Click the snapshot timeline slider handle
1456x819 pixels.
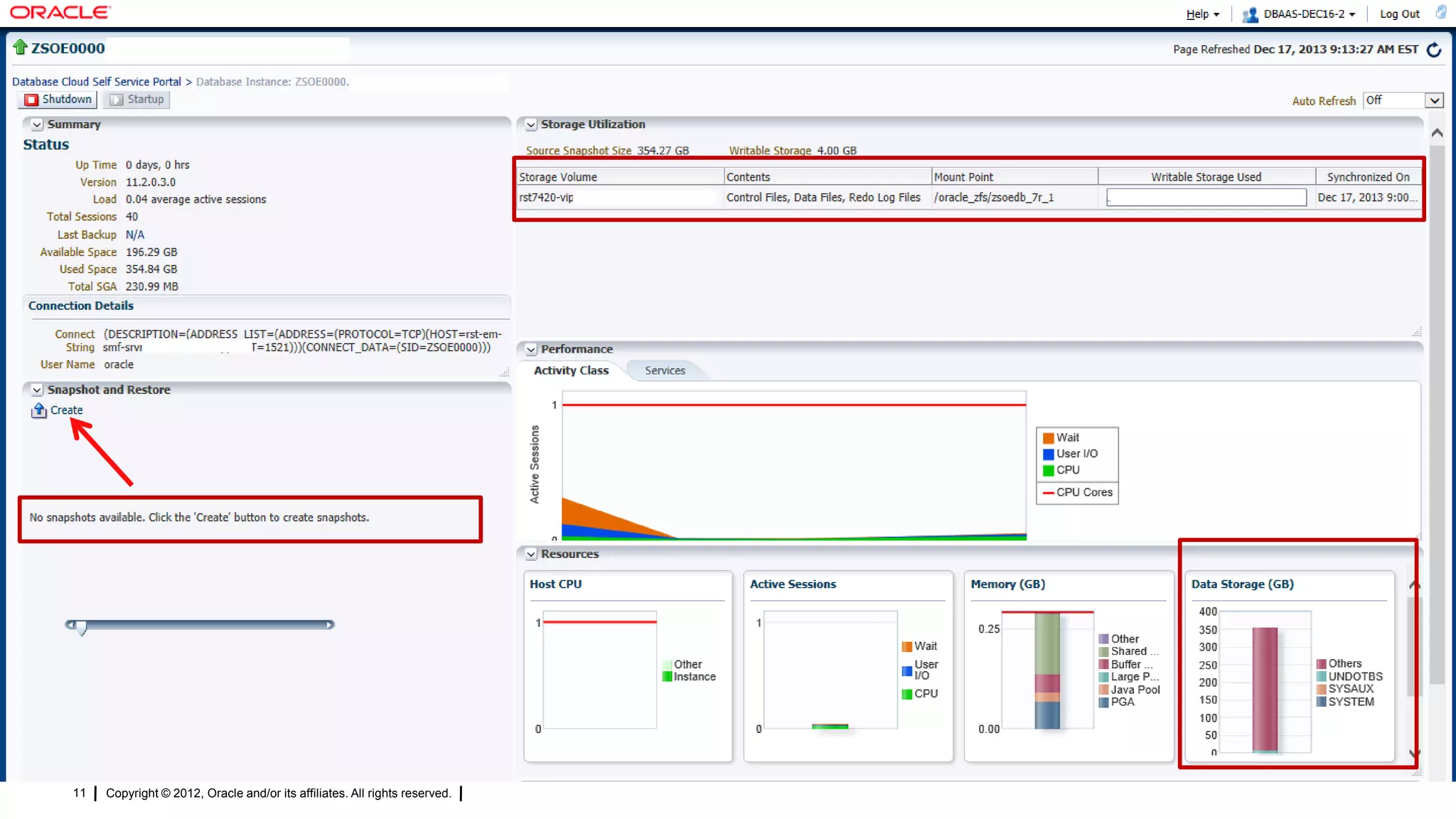point(82,627)
